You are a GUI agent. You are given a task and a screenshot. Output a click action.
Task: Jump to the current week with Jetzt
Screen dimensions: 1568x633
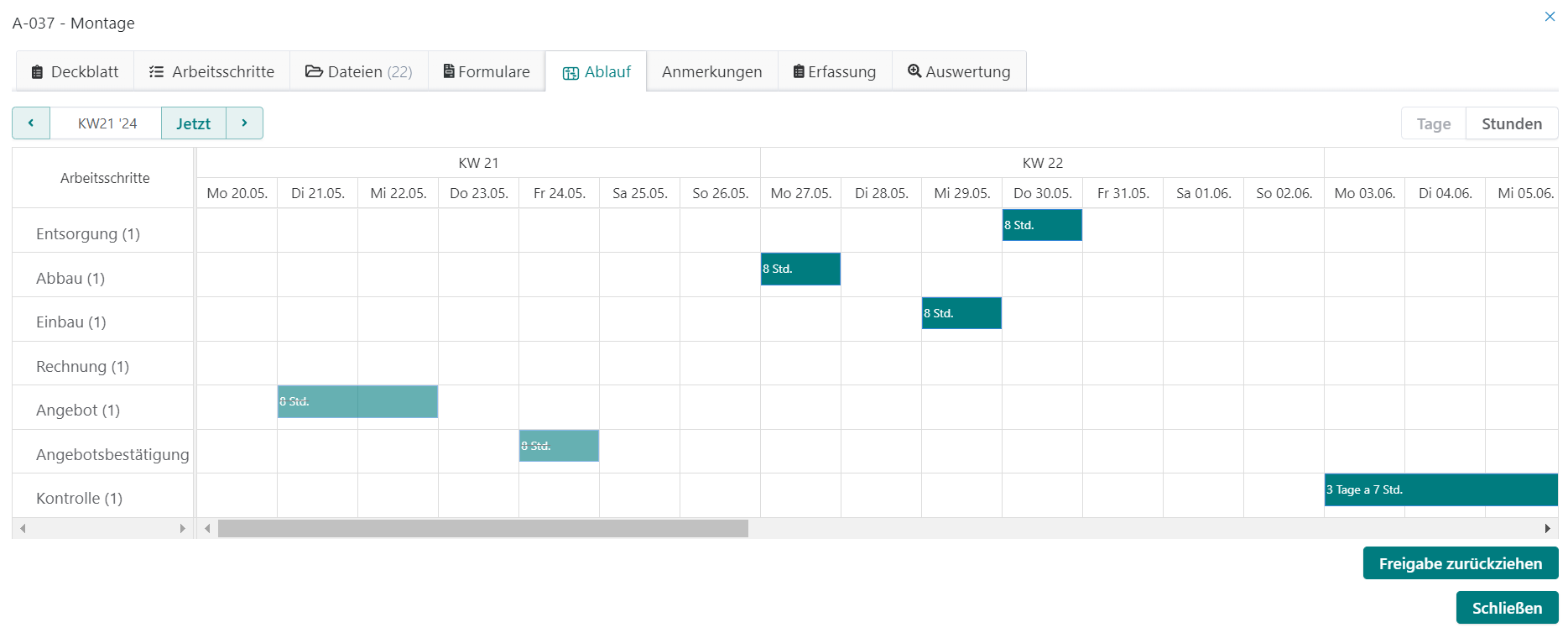pyautogui.click(x=193, y=123)
